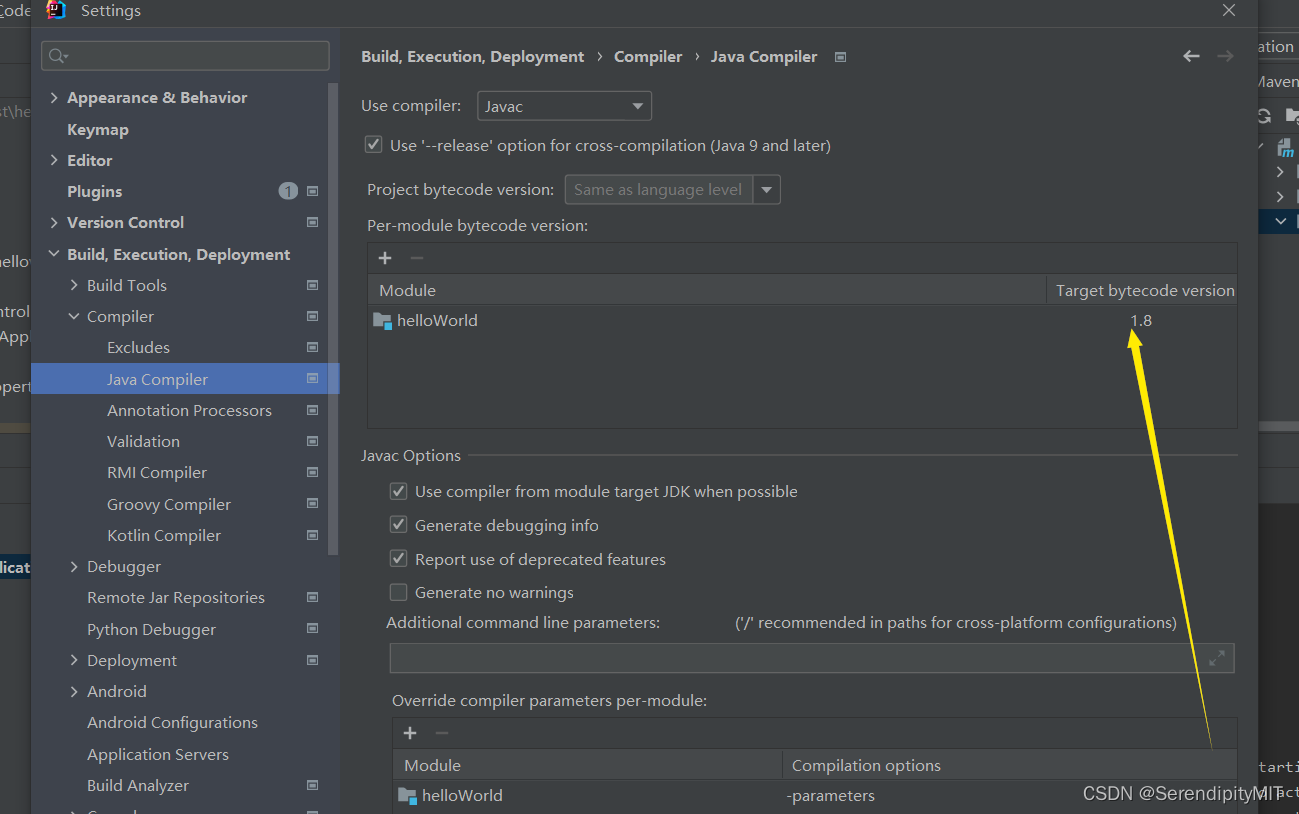Open Plugins settings
Viewport: 1299px width, 814px height.
click(x=94, y=191)
